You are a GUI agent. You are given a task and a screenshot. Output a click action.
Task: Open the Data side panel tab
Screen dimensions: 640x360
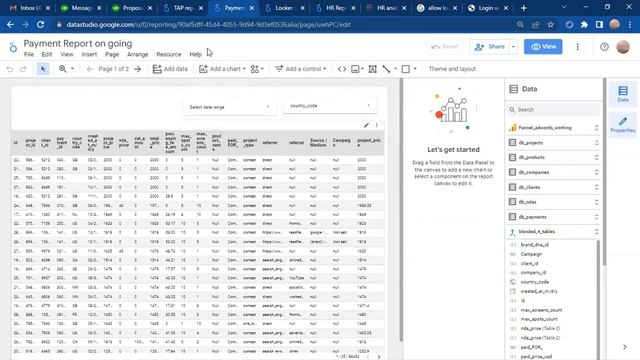pos(623,94)
